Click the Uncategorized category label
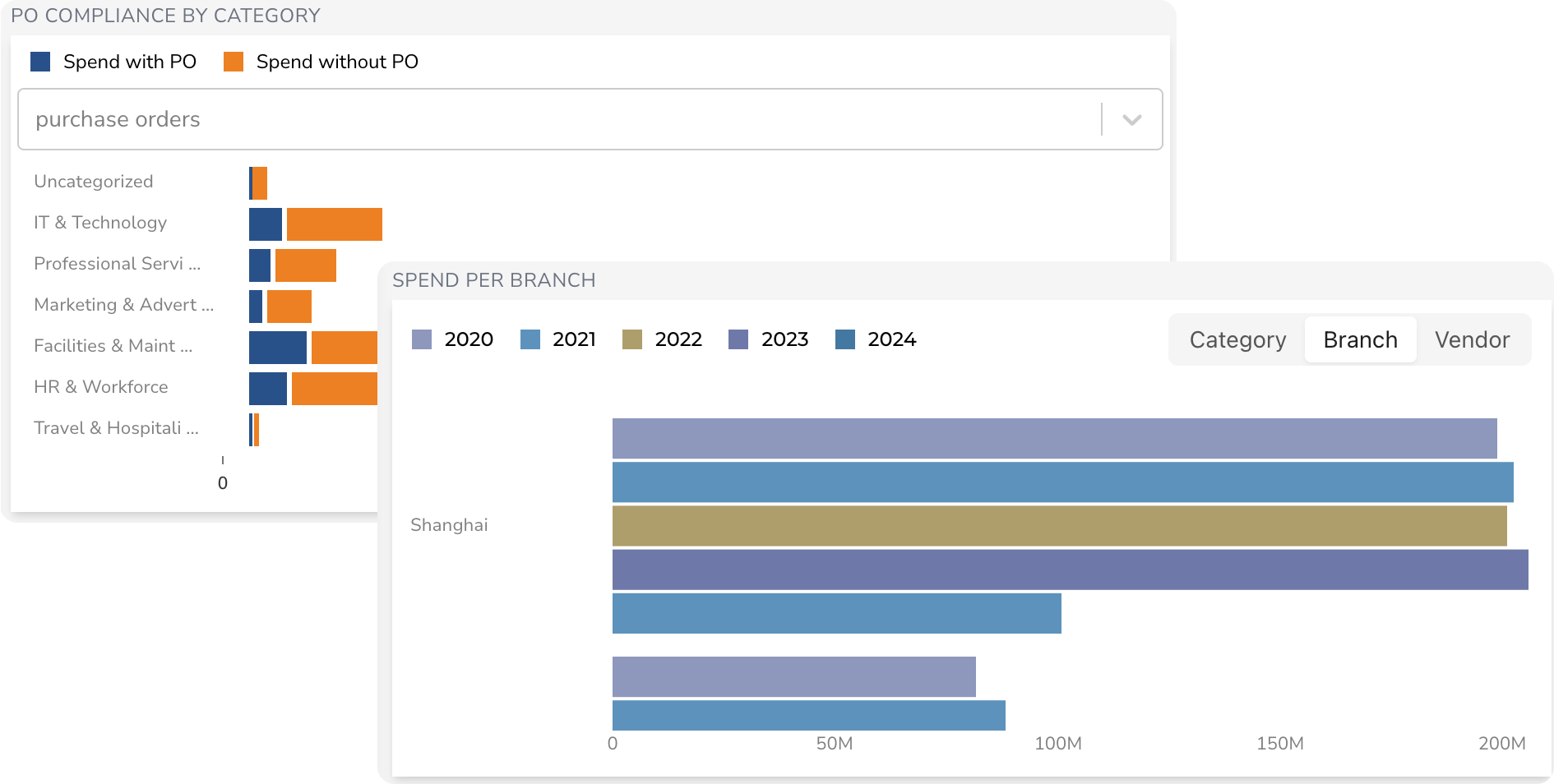Viewport: 1554px width, 784px height. [94, 182]
